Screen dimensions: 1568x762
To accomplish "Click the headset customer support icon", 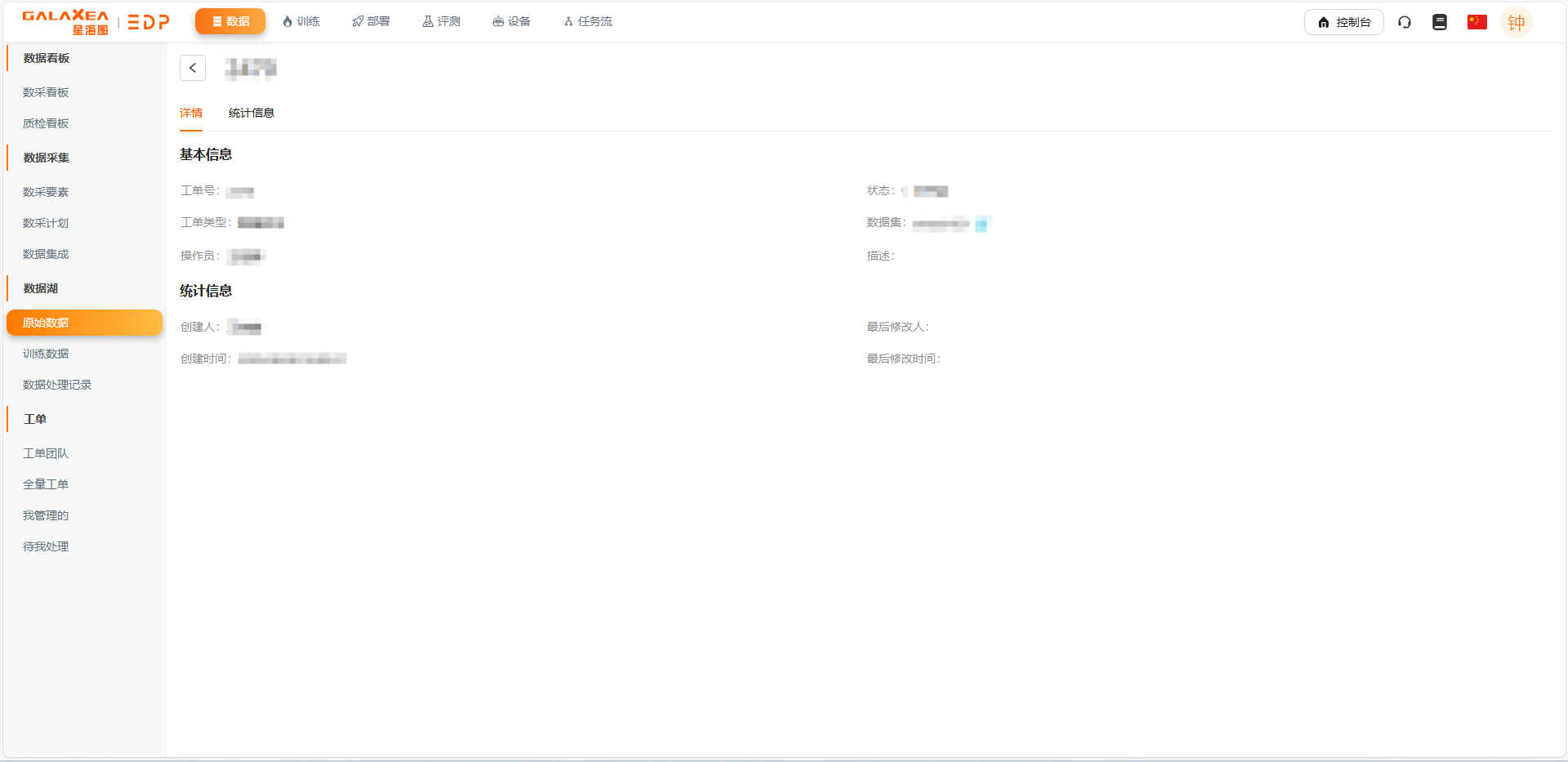I will coord(1405,22).
